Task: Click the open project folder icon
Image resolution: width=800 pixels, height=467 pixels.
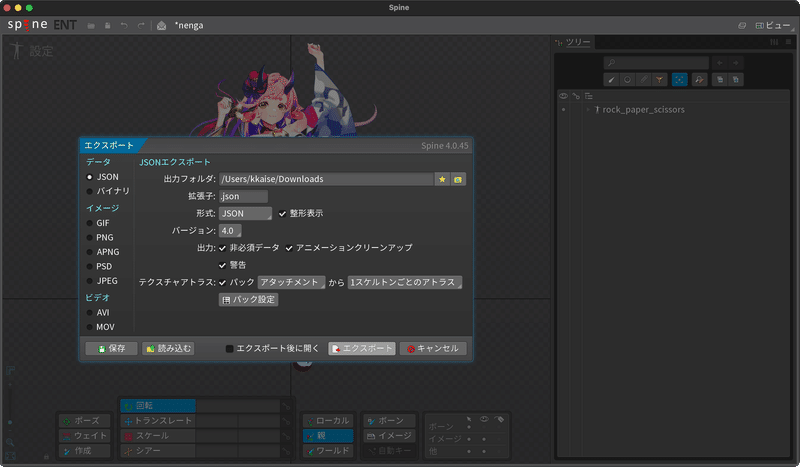Action: pos(91,26)
